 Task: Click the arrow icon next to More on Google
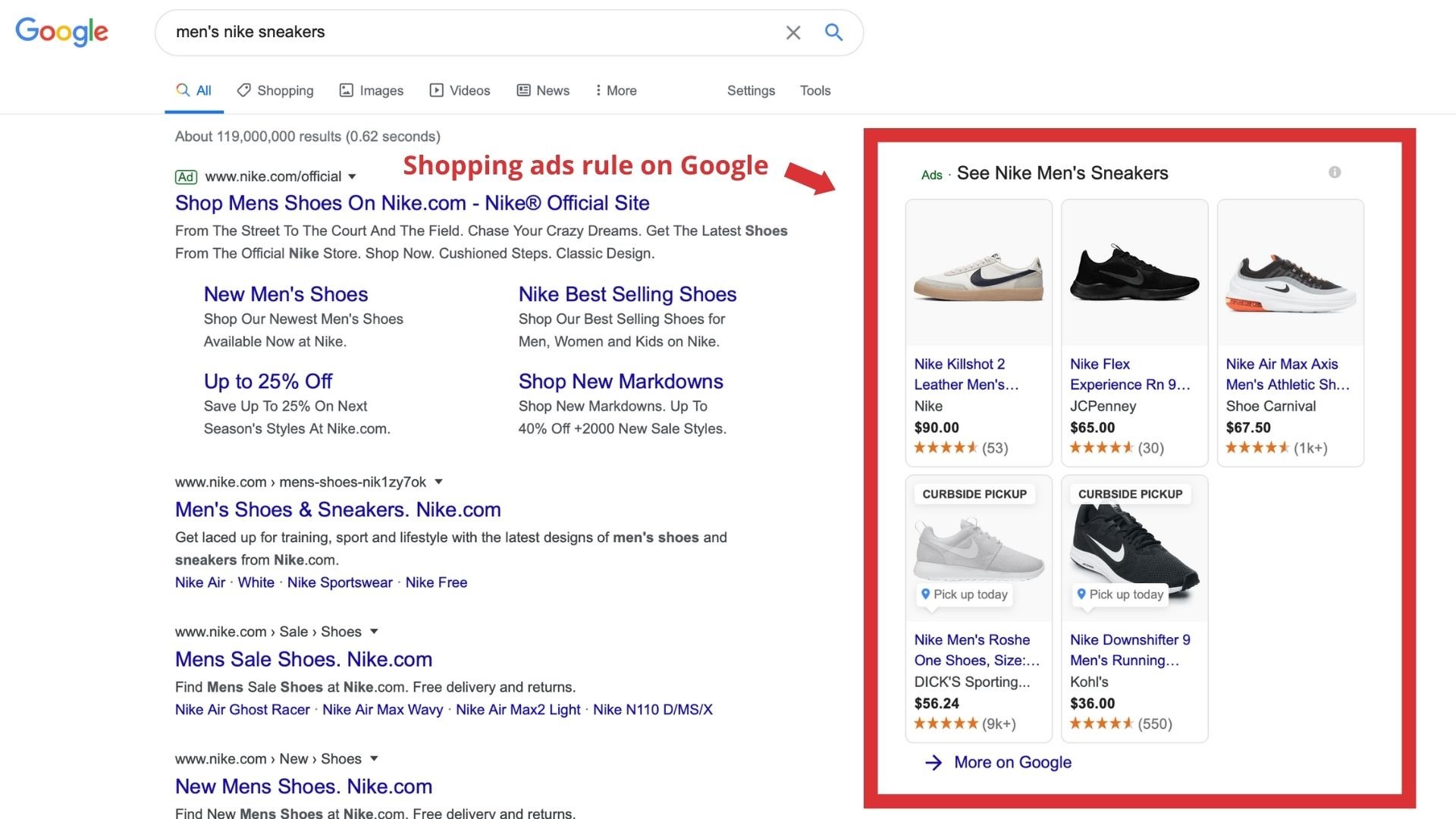(x=934, y=762)
